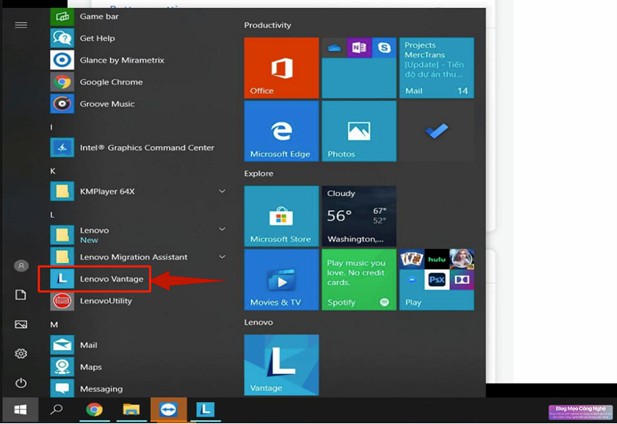Viewport: 617px width, 424px height.
Task: Click the letter M section header
Action: (x=54, y=324)
